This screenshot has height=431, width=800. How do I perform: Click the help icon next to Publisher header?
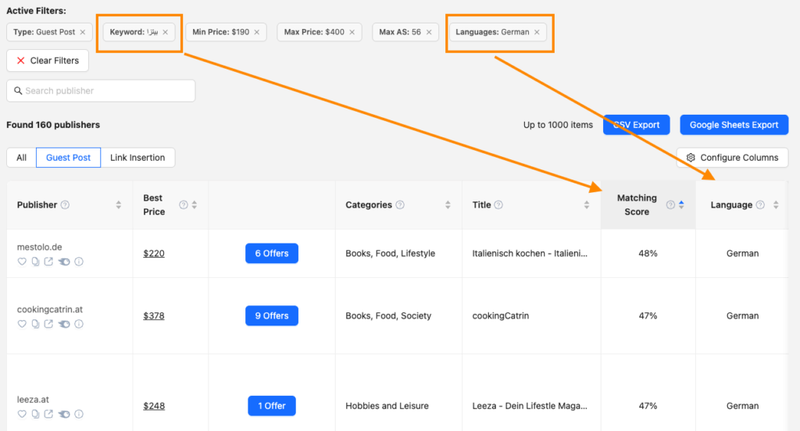(65, 206)
